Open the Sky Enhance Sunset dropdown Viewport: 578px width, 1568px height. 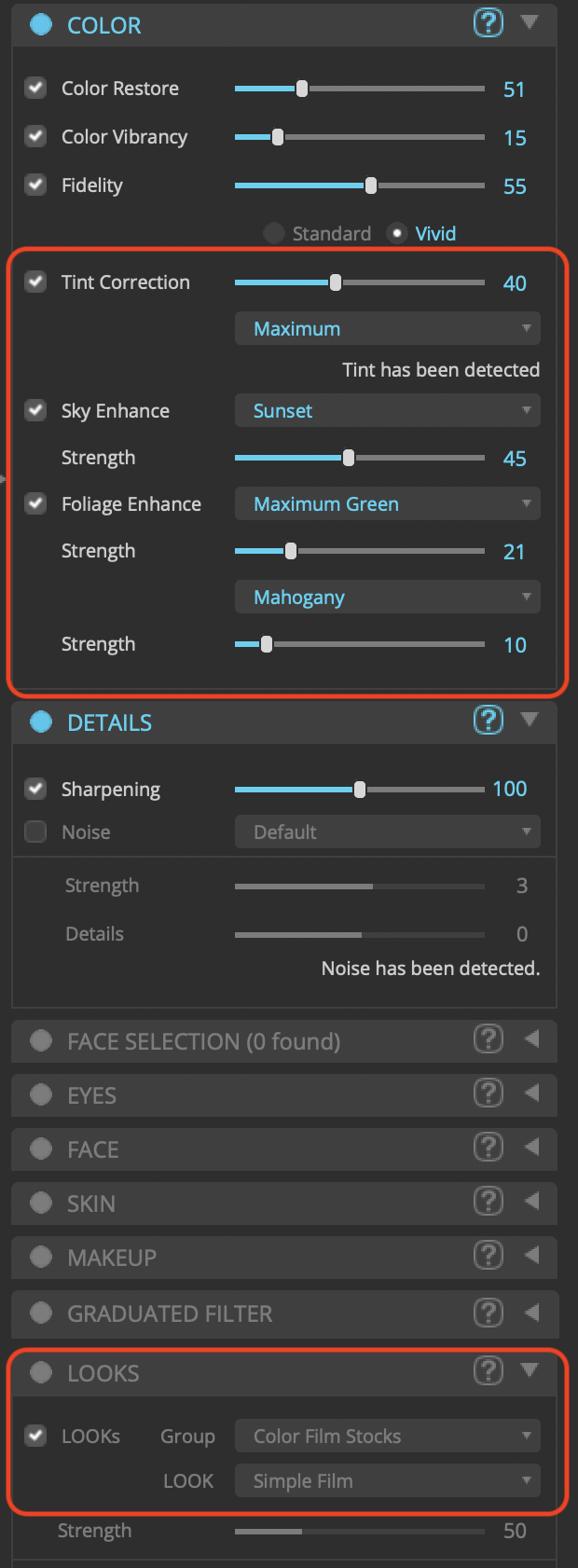pos(387,411)
